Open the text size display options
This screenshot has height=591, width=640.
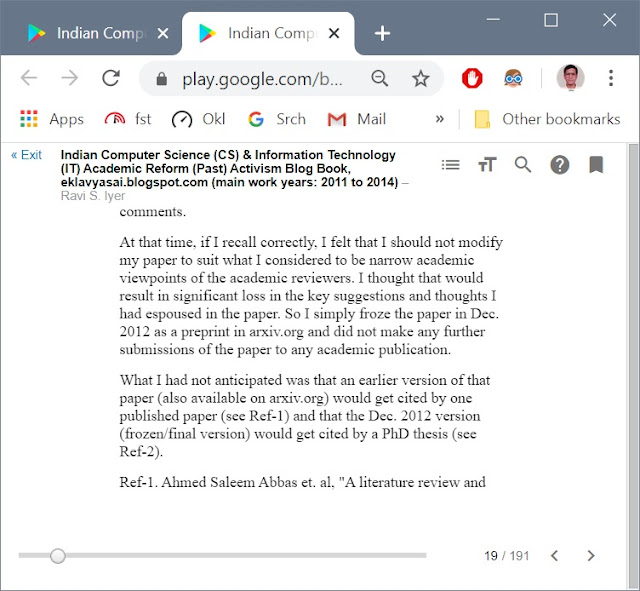[x=487, y=165]
